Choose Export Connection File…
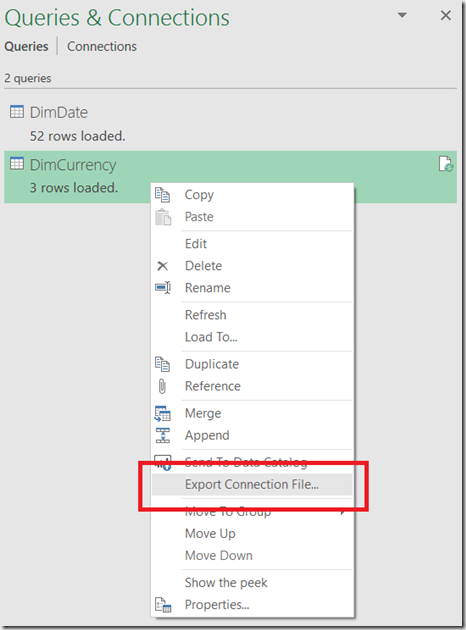Viewport: 466px width, 630px height. tap(252, 485)
